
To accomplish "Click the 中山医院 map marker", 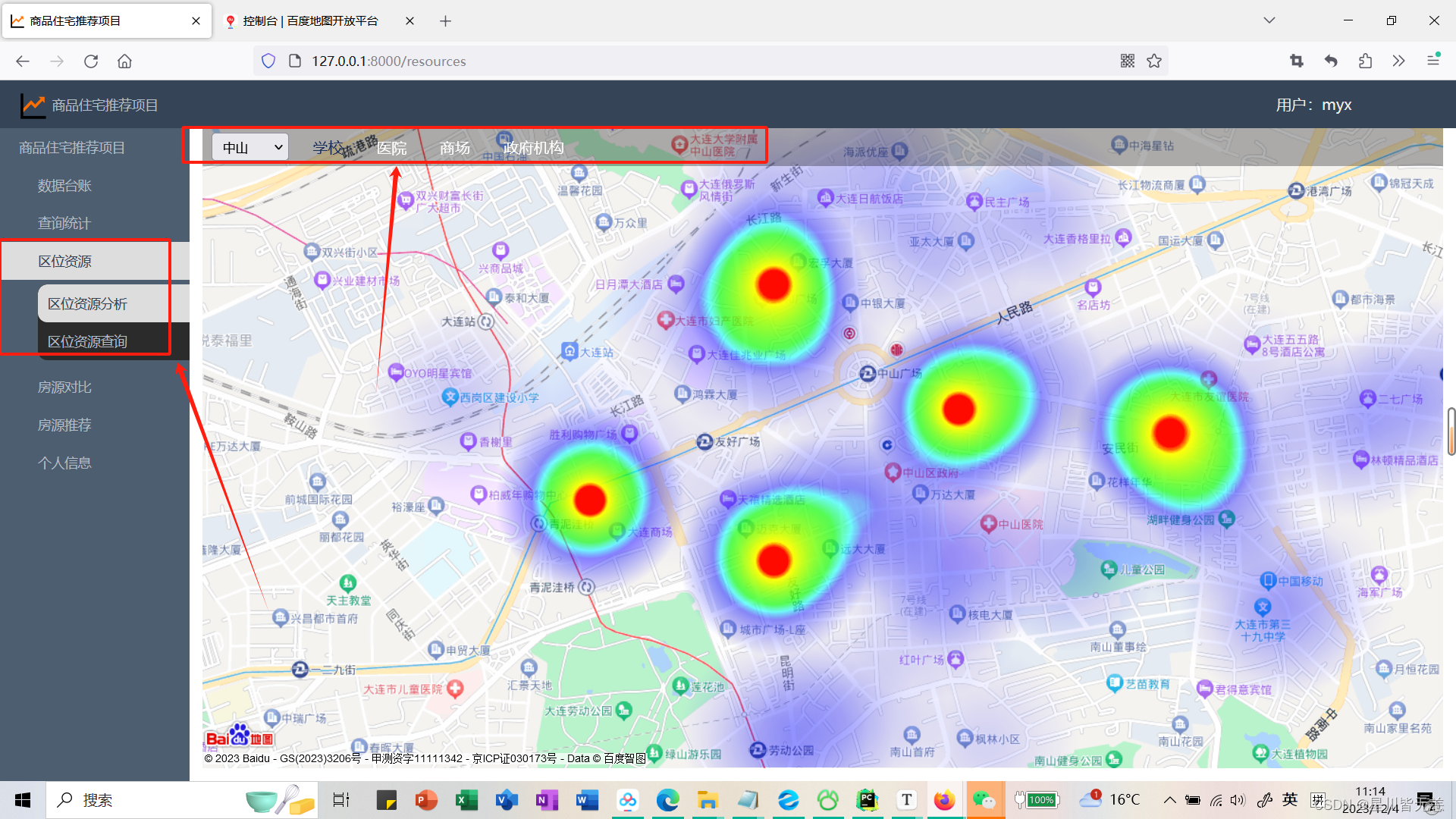I will pos(988,523).
